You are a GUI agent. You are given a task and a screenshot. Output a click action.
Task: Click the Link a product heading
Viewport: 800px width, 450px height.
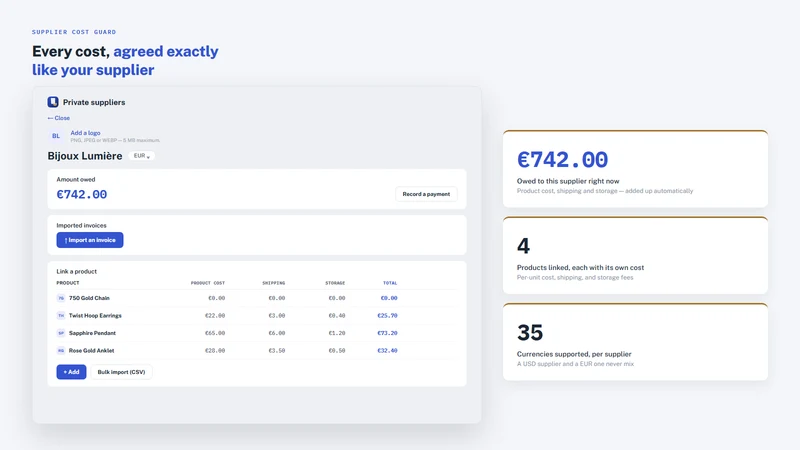point(77,271)
